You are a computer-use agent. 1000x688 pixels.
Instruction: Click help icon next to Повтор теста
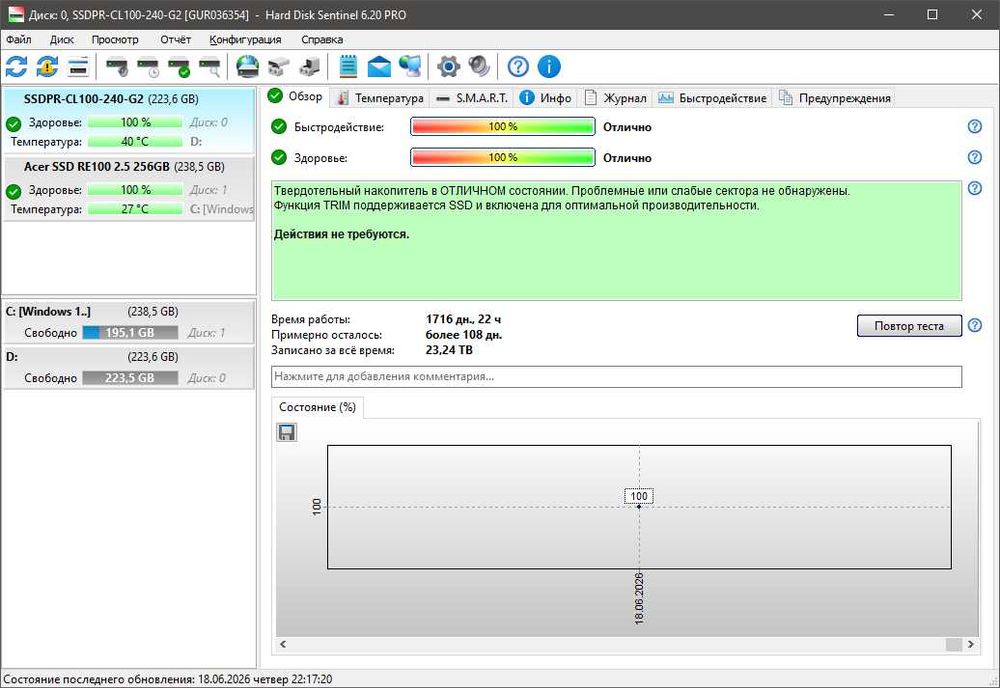coord(974,325)
